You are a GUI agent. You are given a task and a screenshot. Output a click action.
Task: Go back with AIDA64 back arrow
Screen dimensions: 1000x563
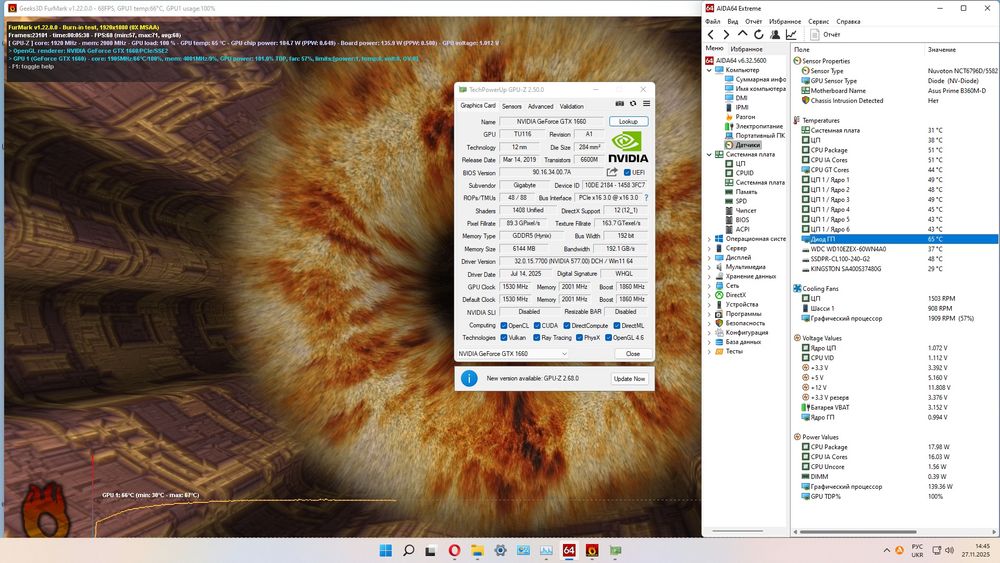tap(711, 34)
